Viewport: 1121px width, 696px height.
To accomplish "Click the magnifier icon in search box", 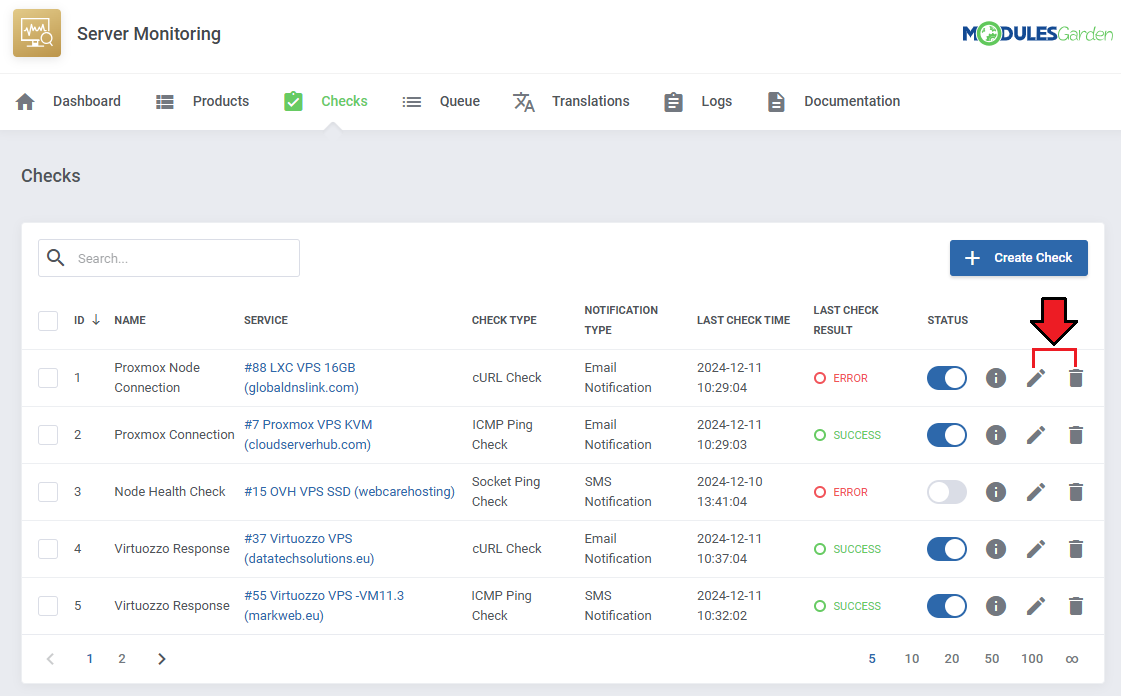I will click(x=56, y=257).
